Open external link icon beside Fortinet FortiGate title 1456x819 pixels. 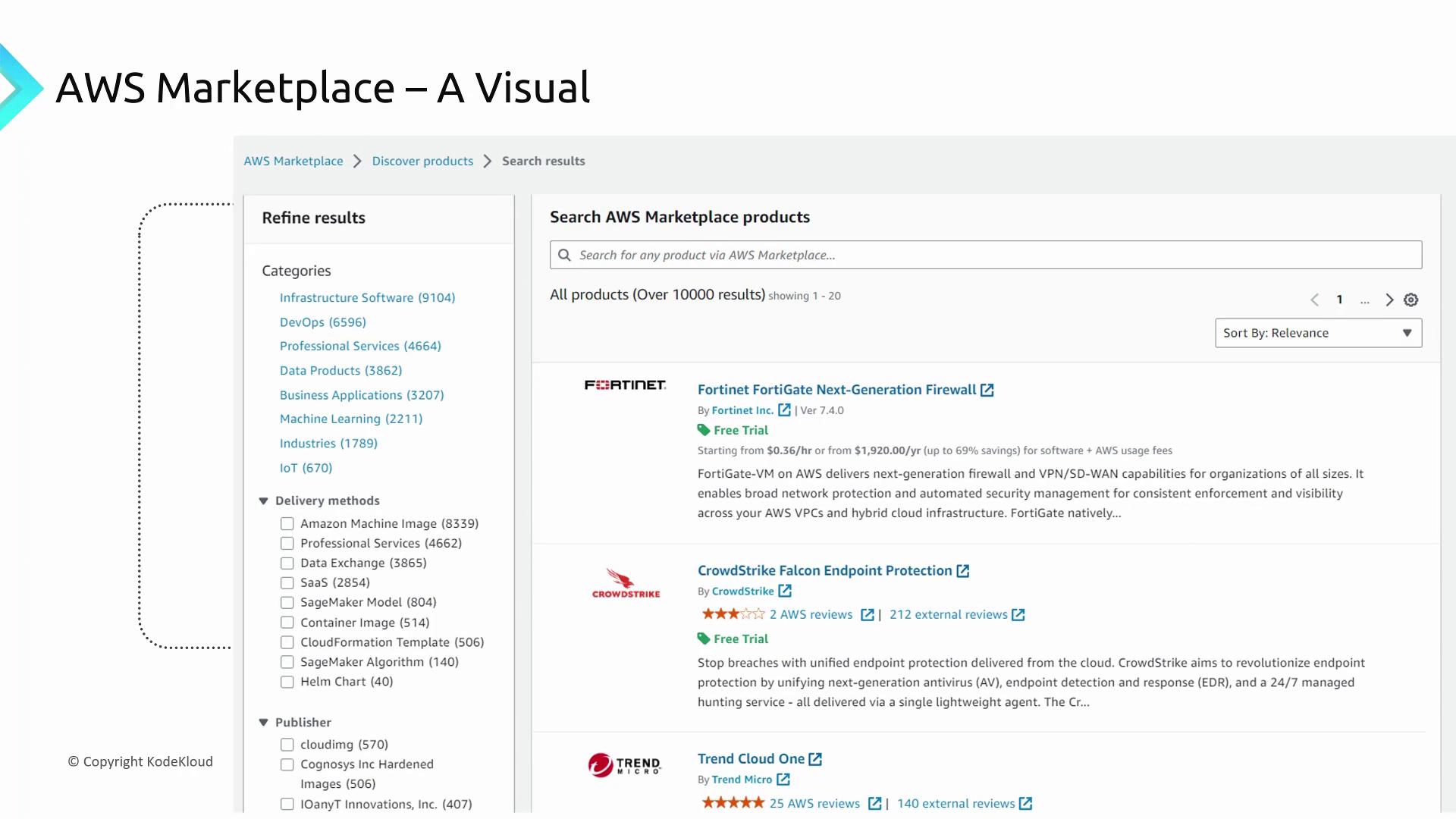(987, 390)
